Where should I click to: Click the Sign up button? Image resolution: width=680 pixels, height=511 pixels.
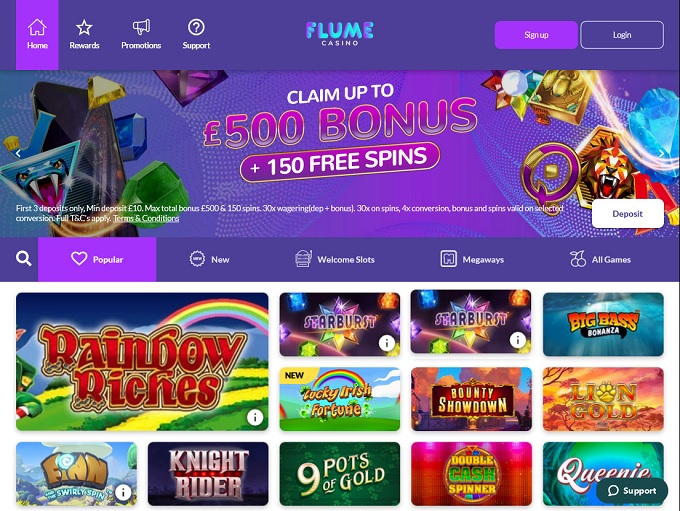click(x=536, y=35)
